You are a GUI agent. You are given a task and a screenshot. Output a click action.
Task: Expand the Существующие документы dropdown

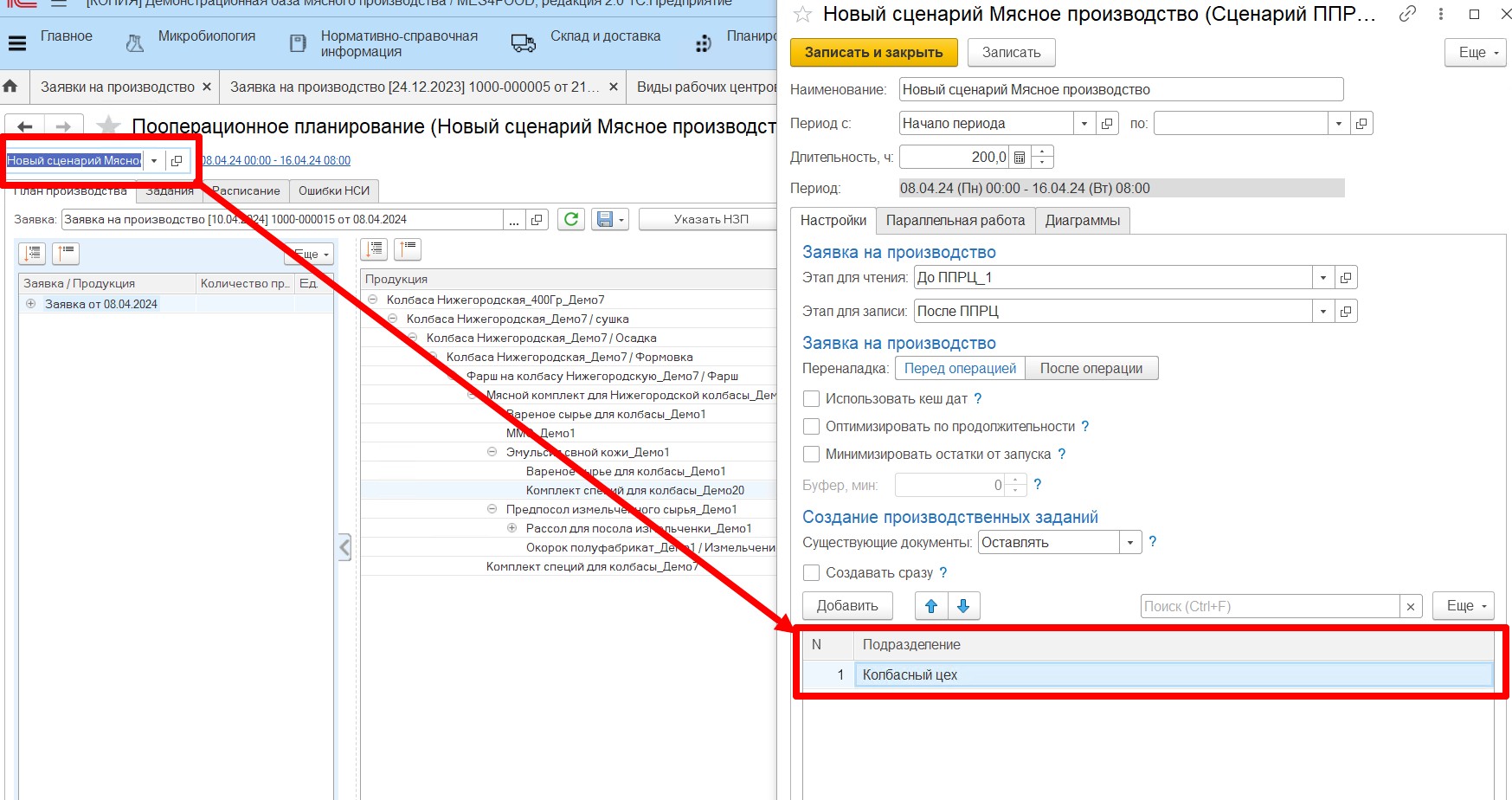(1129, 543)
